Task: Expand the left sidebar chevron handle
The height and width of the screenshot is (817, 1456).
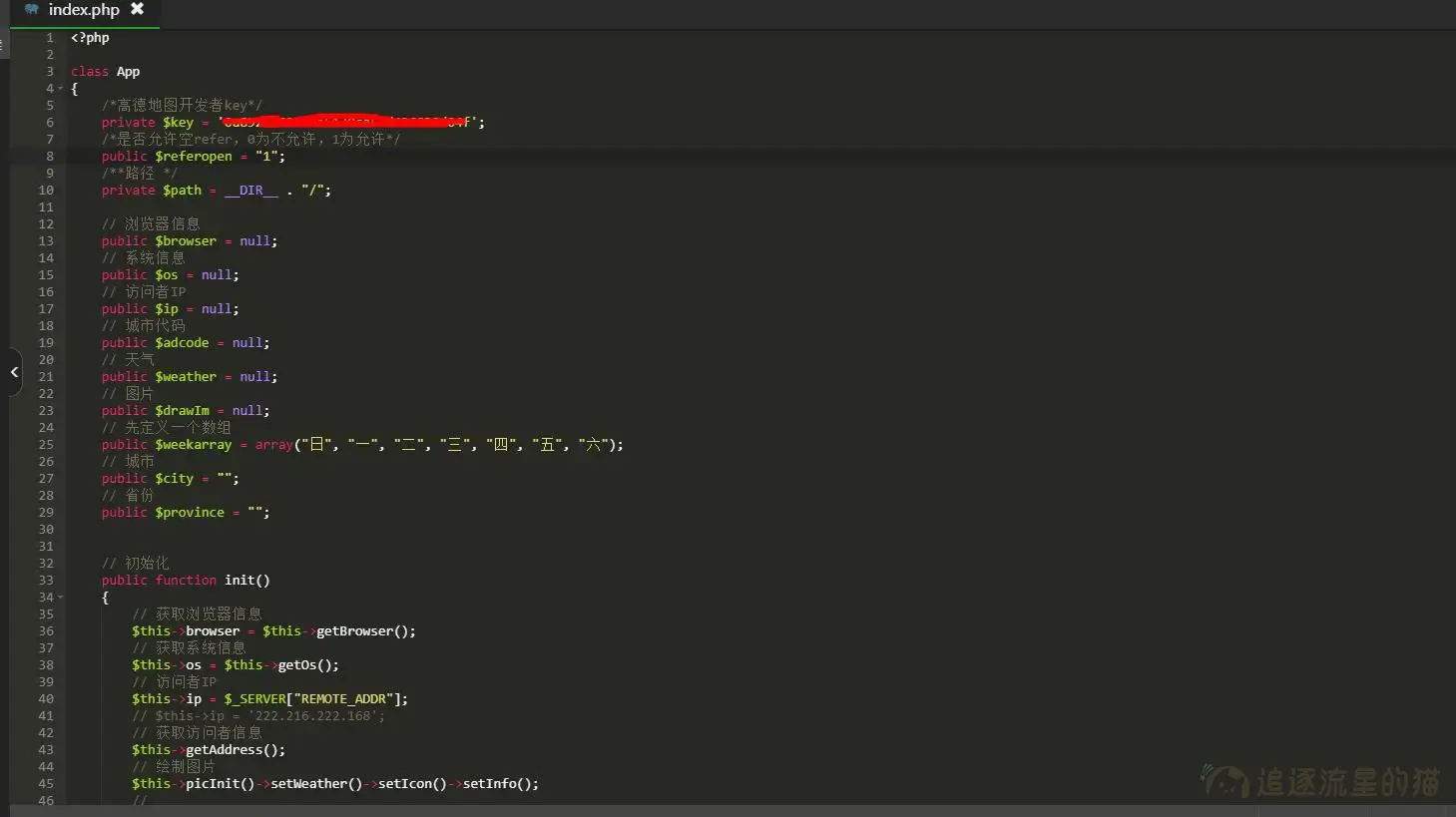Action: 14,372
